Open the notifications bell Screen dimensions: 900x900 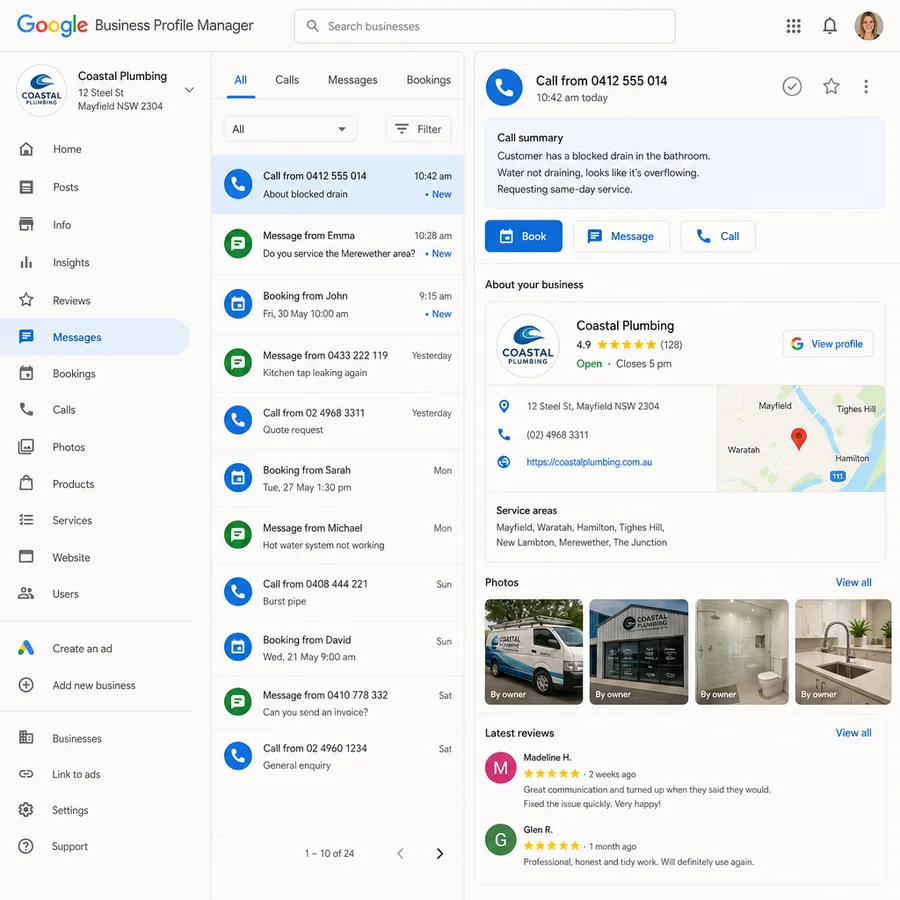[829, 26]
